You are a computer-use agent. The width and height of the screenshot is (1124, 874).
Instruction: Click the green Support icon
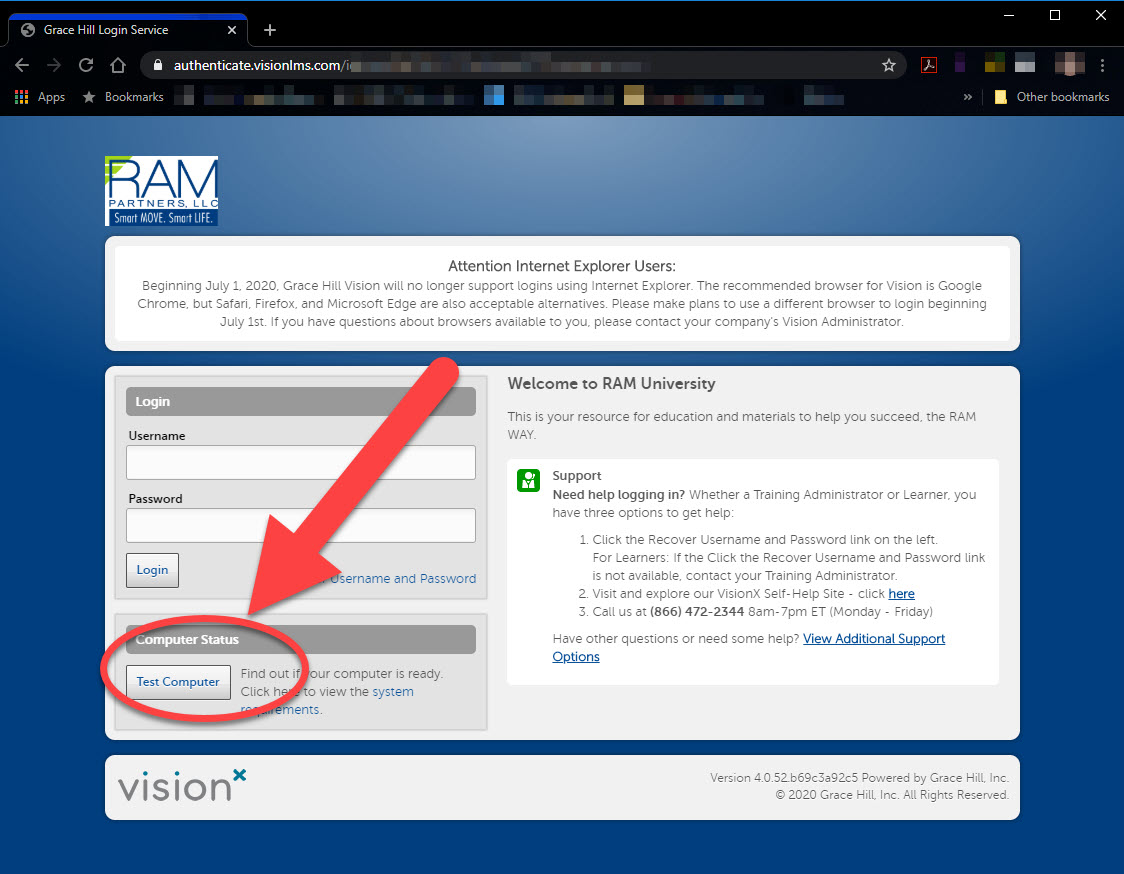click(528, 480)
